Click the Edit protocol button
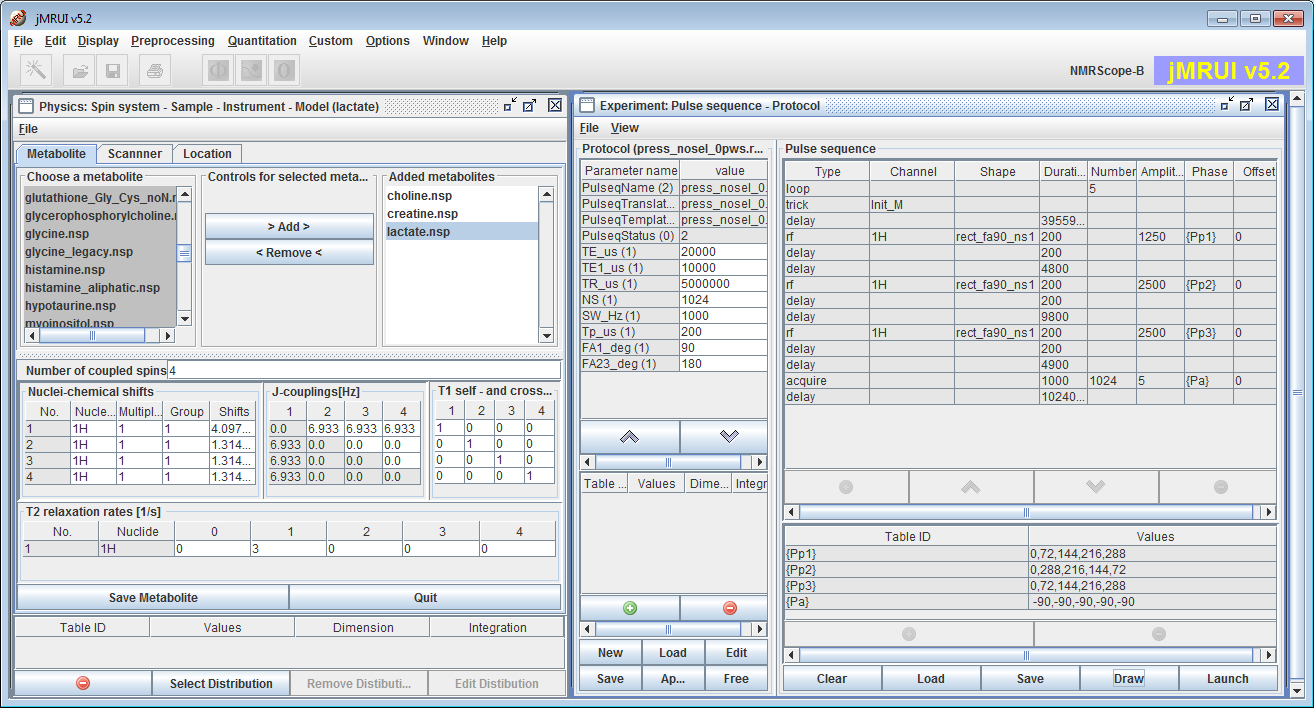 [x=736, y=653]
